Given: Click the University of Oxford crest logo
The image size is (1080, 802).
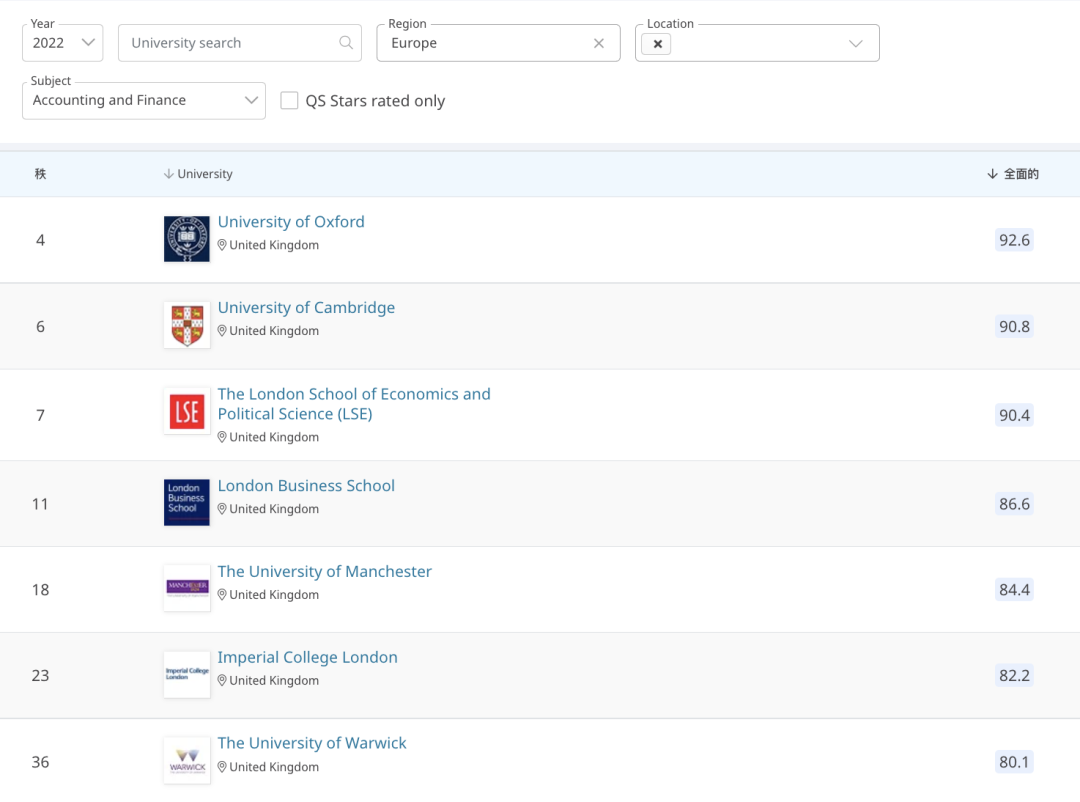Looking at the screenshot, I should pos(187,239).
